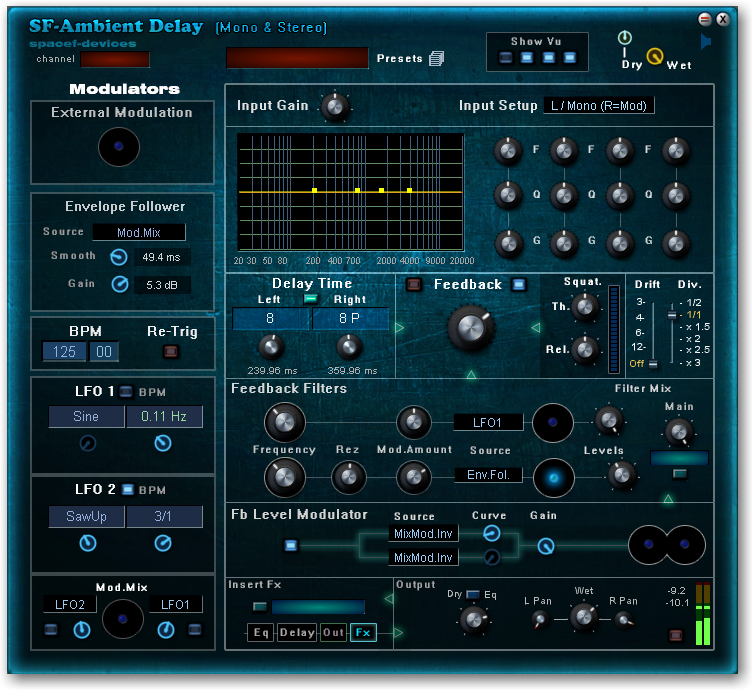Click the External Modulation pad
The height and width of the screenshot is (690, 753).
pos(119,146)
